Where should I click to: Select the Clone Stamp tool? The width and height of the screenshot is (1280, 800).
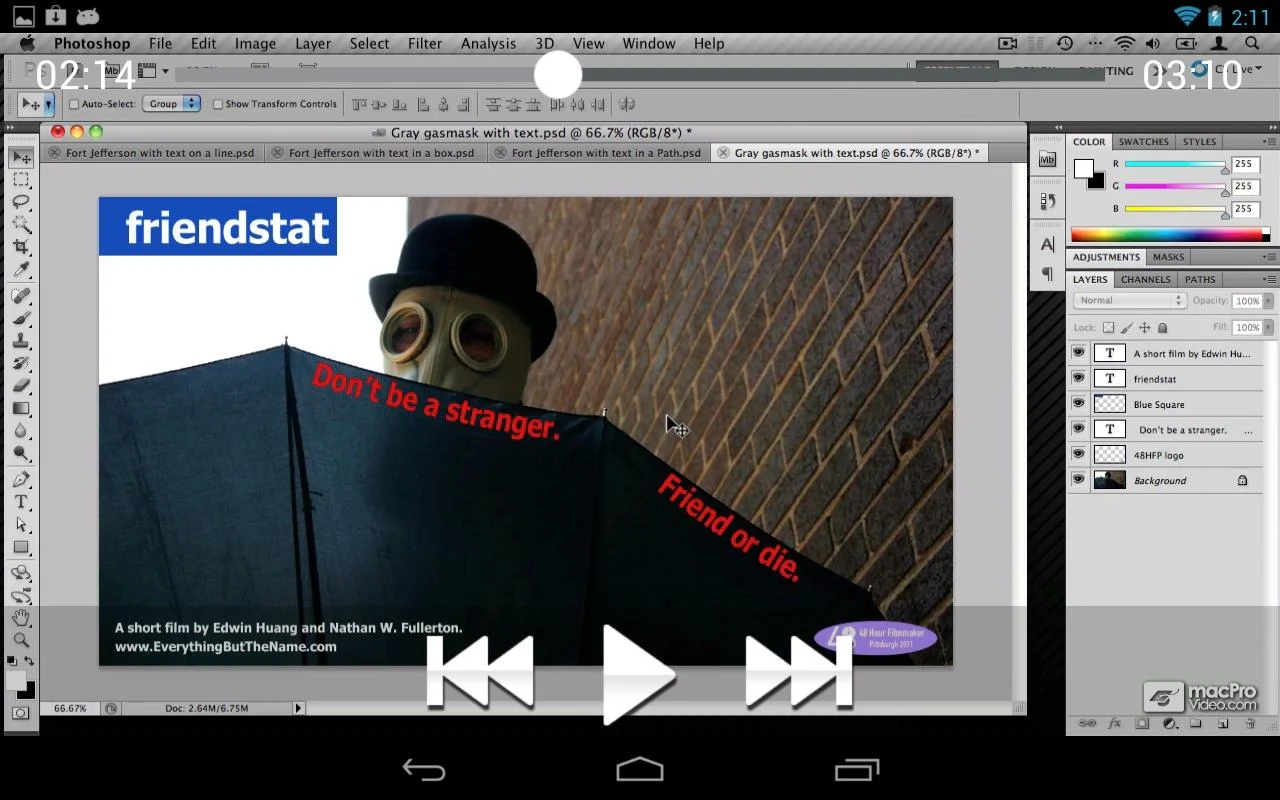coord(21,341)
